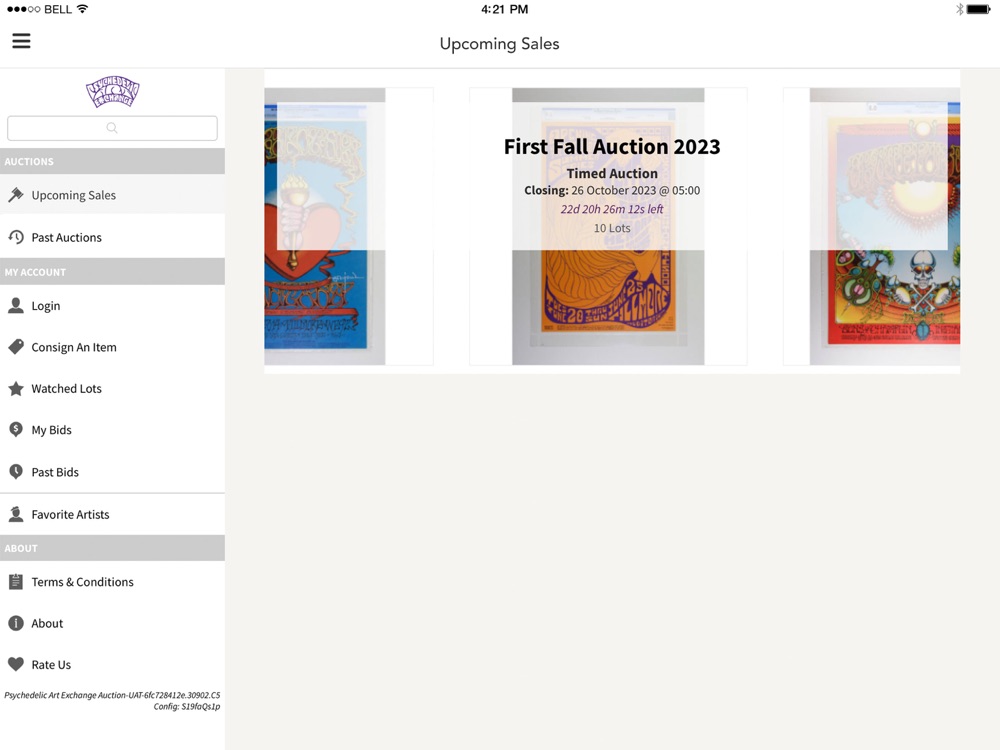Select the blue heart poster thumbnail
The image size is (1000, 750).
click(x=325, y=226)
